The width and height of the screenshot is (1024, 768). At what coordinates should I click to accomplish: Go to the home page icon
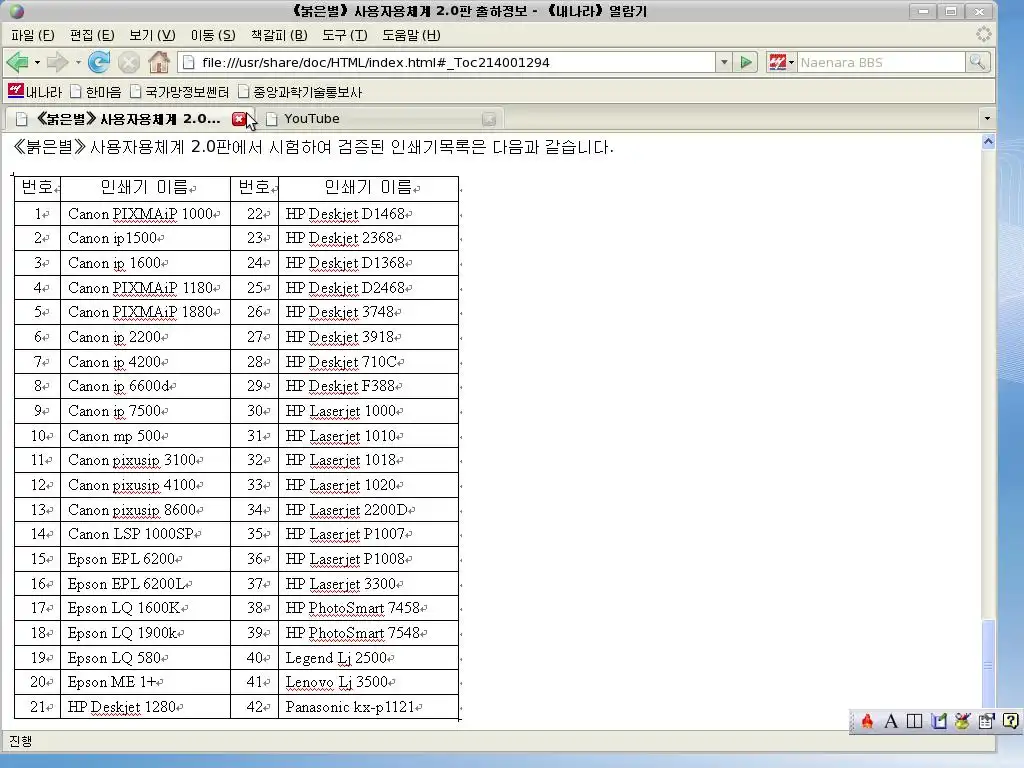pyautogui.click(x=159, y=63)
